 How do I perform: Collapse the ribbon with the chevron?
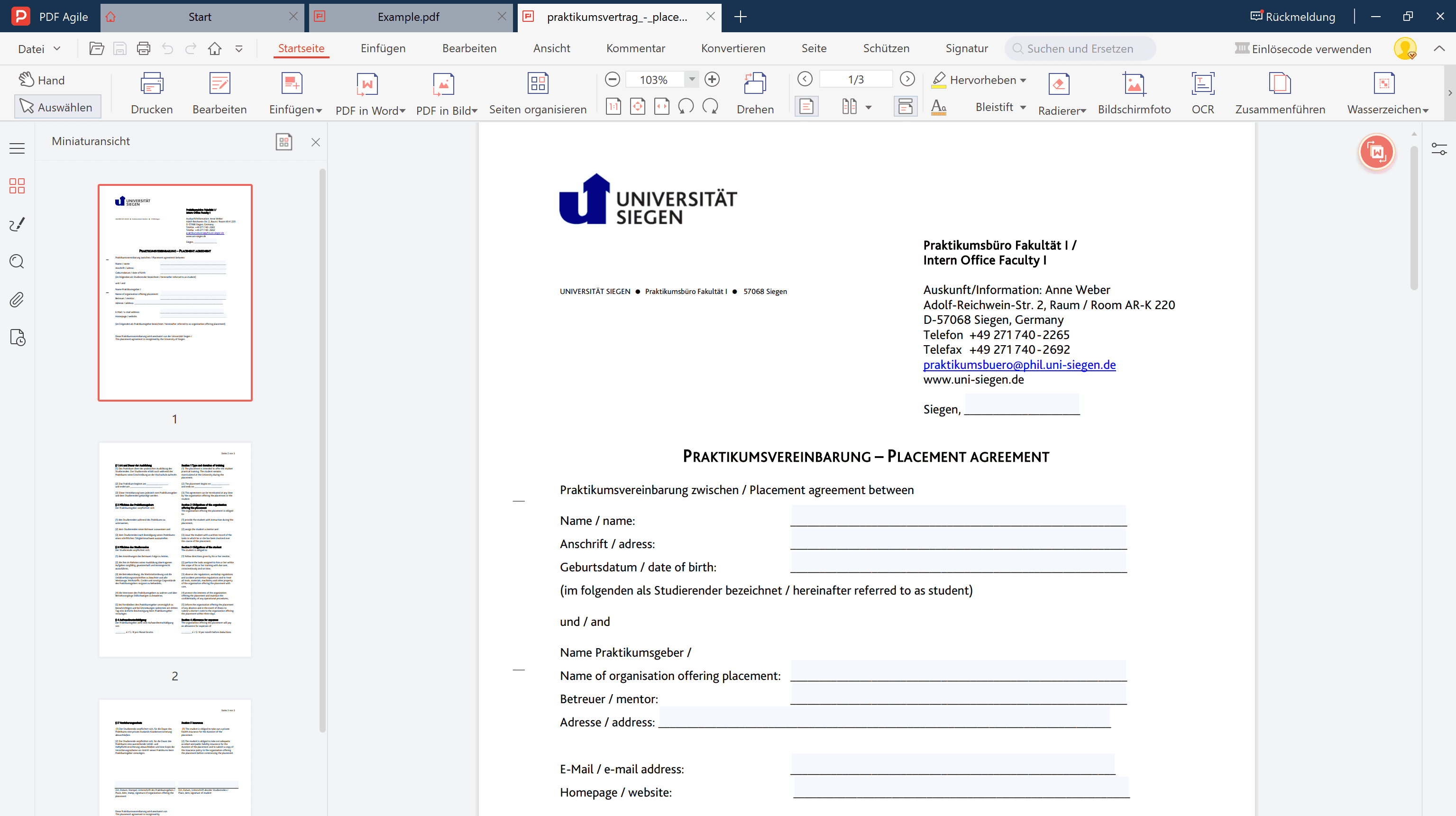coord(1439,48)
